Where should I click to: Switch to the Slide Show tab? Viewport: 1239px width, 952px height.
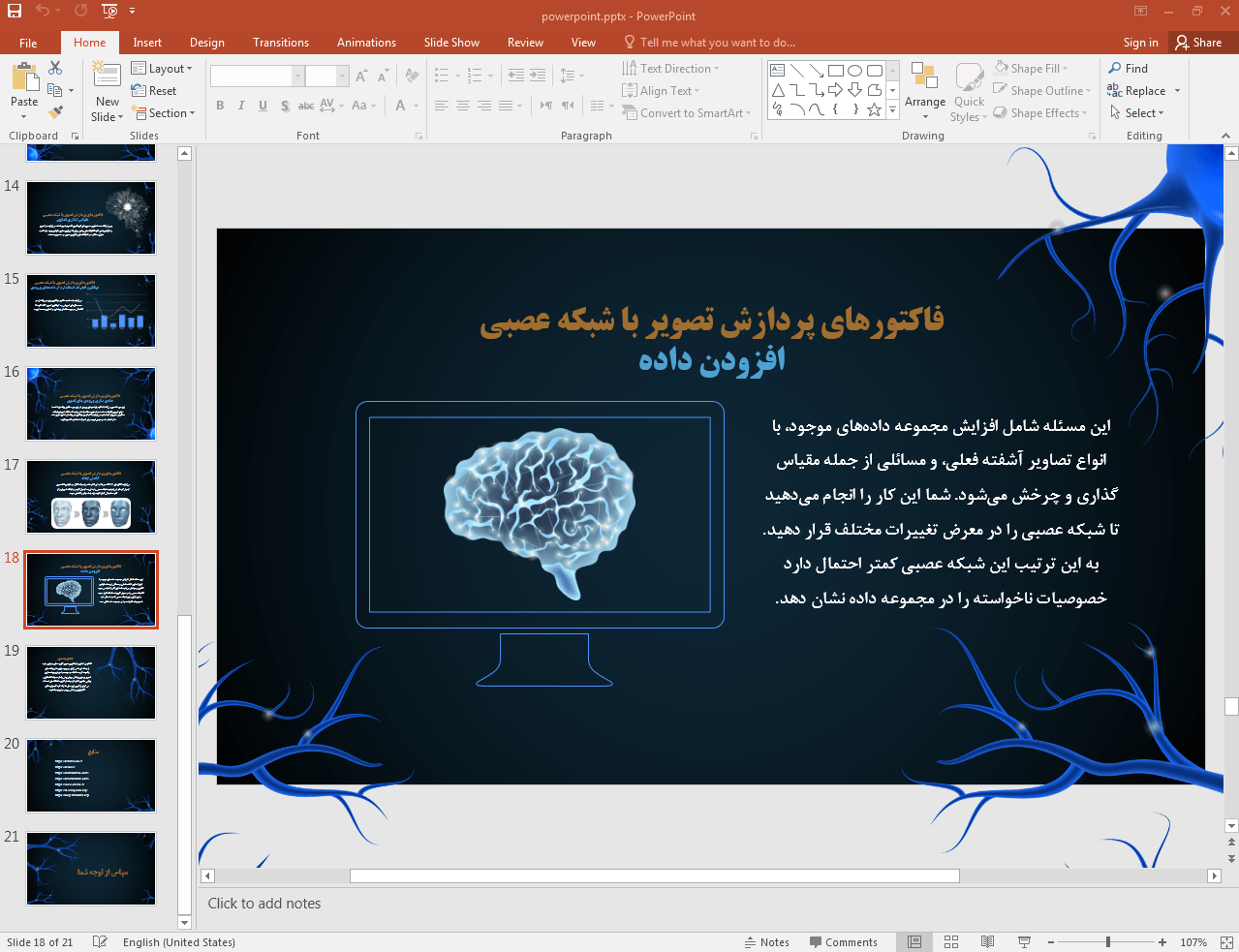coord(451,43)
